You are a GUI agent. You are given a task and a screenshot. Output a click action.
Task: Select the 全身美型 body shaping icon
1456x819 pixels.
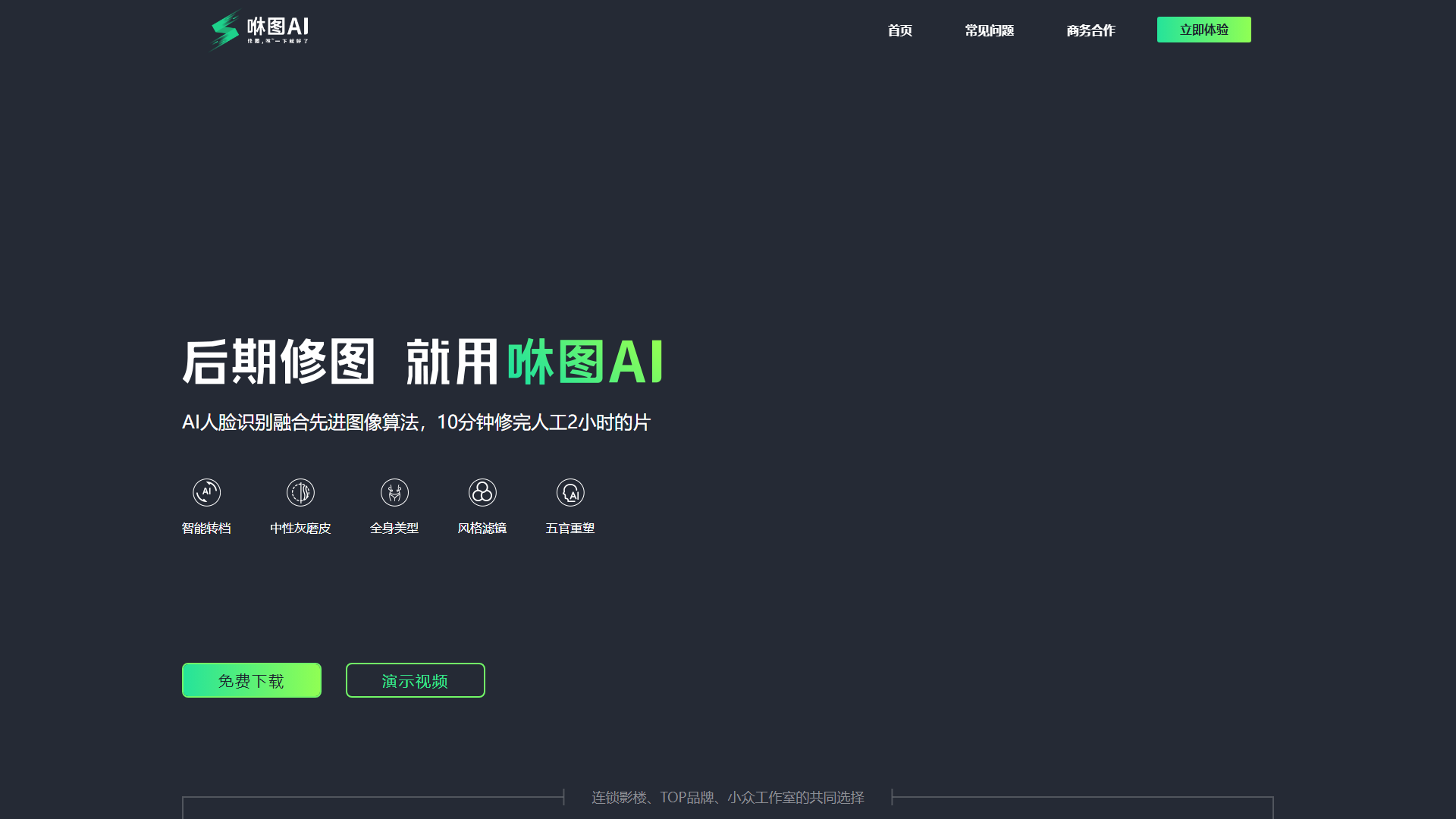[394, 491]
